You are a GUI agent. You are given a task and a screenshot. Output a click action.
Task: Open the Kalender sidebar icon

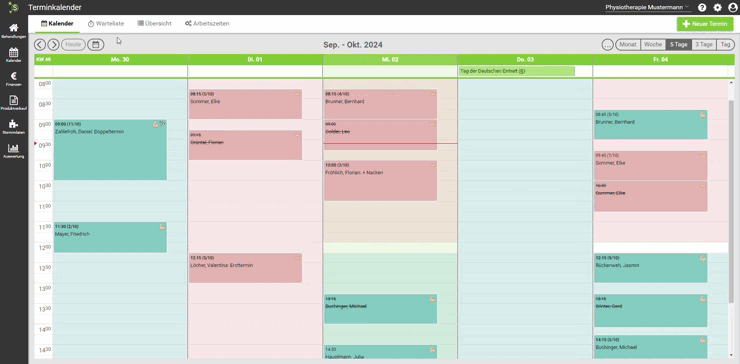14,55
